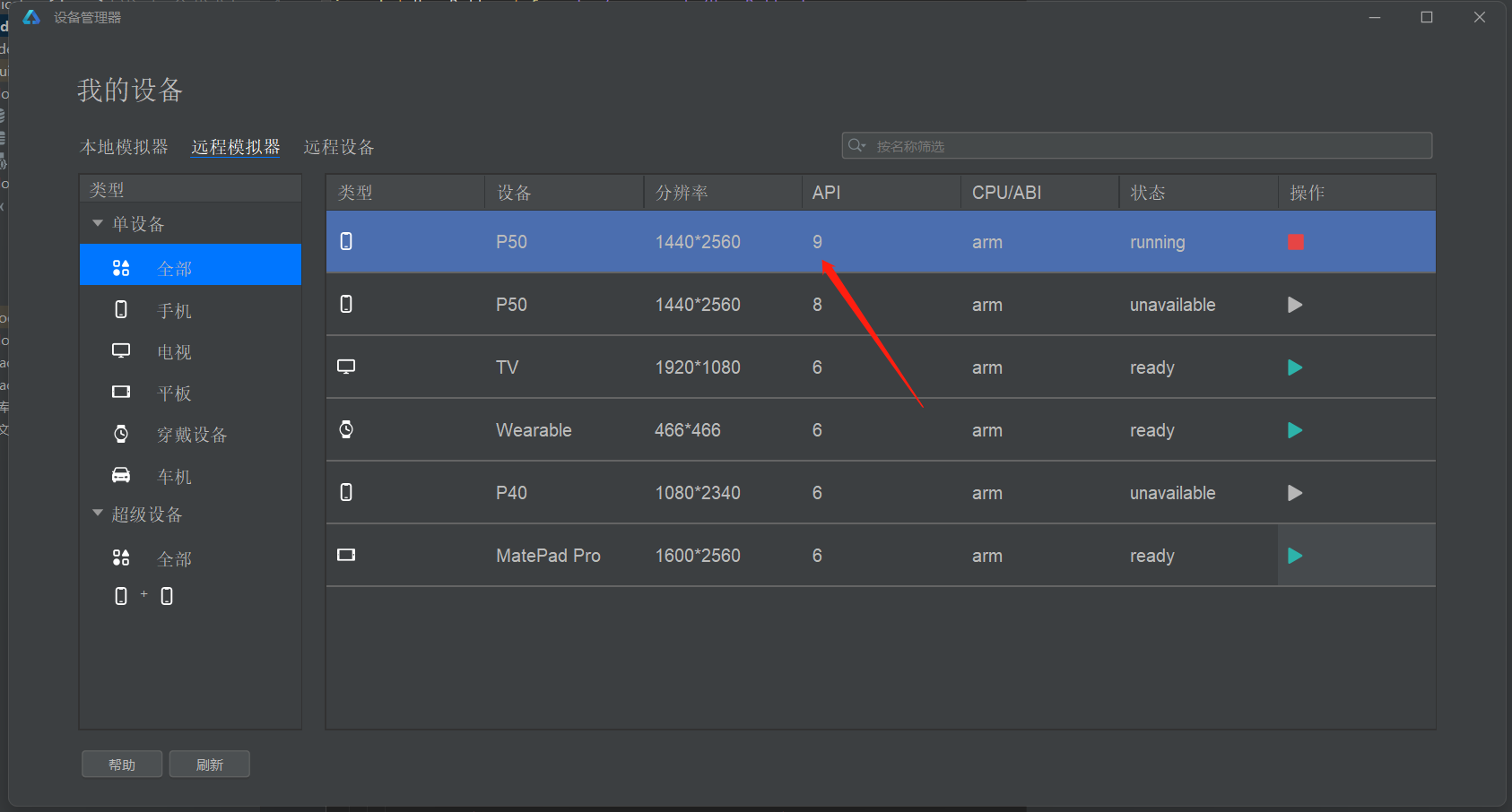
Task: Select the 'TV' device name cell
Action: (507, 367)
